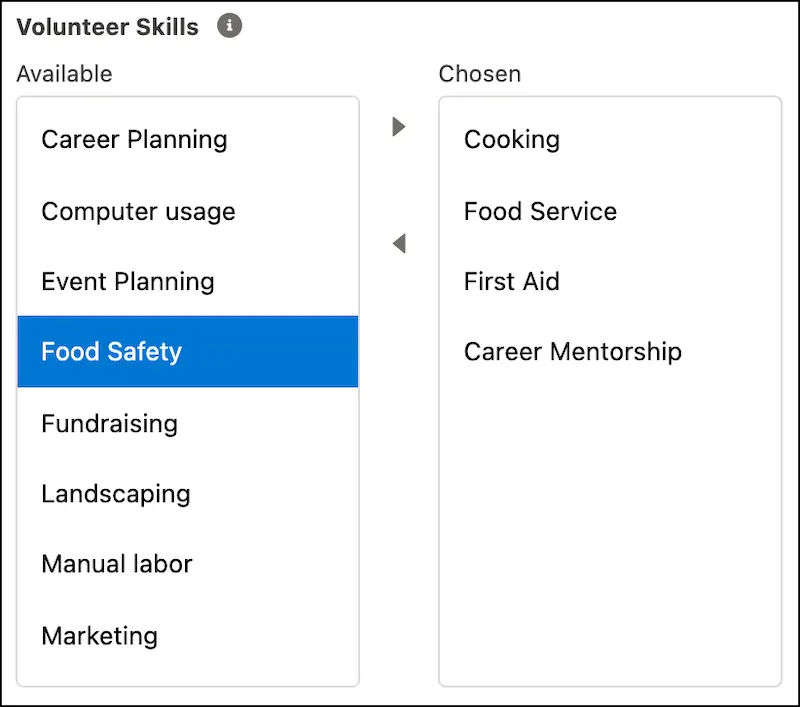The image size is (800, 707).
Task: Click blank space below Marketing option
Action: coord(188,677)
